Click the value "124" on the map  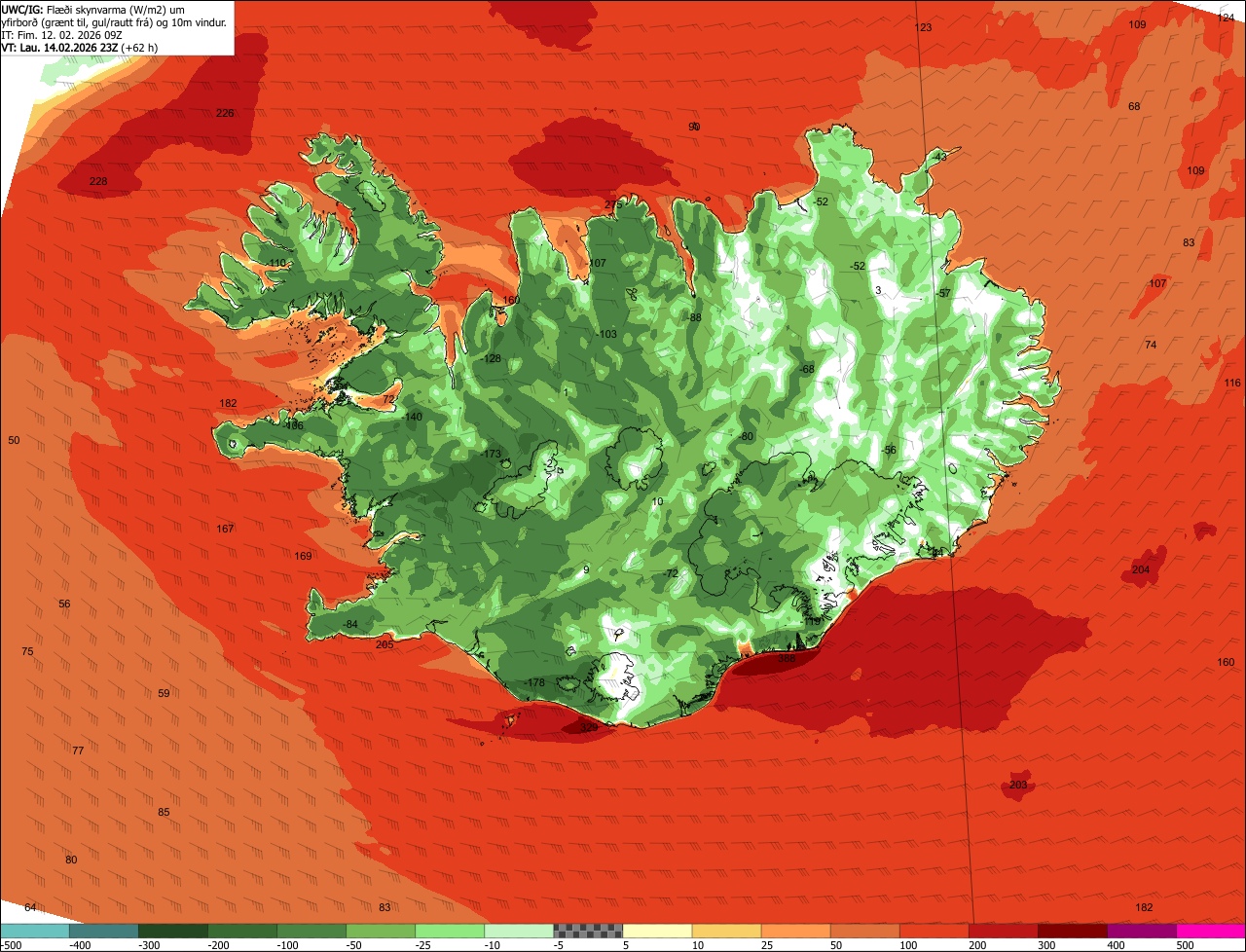tap(1227, 18)
